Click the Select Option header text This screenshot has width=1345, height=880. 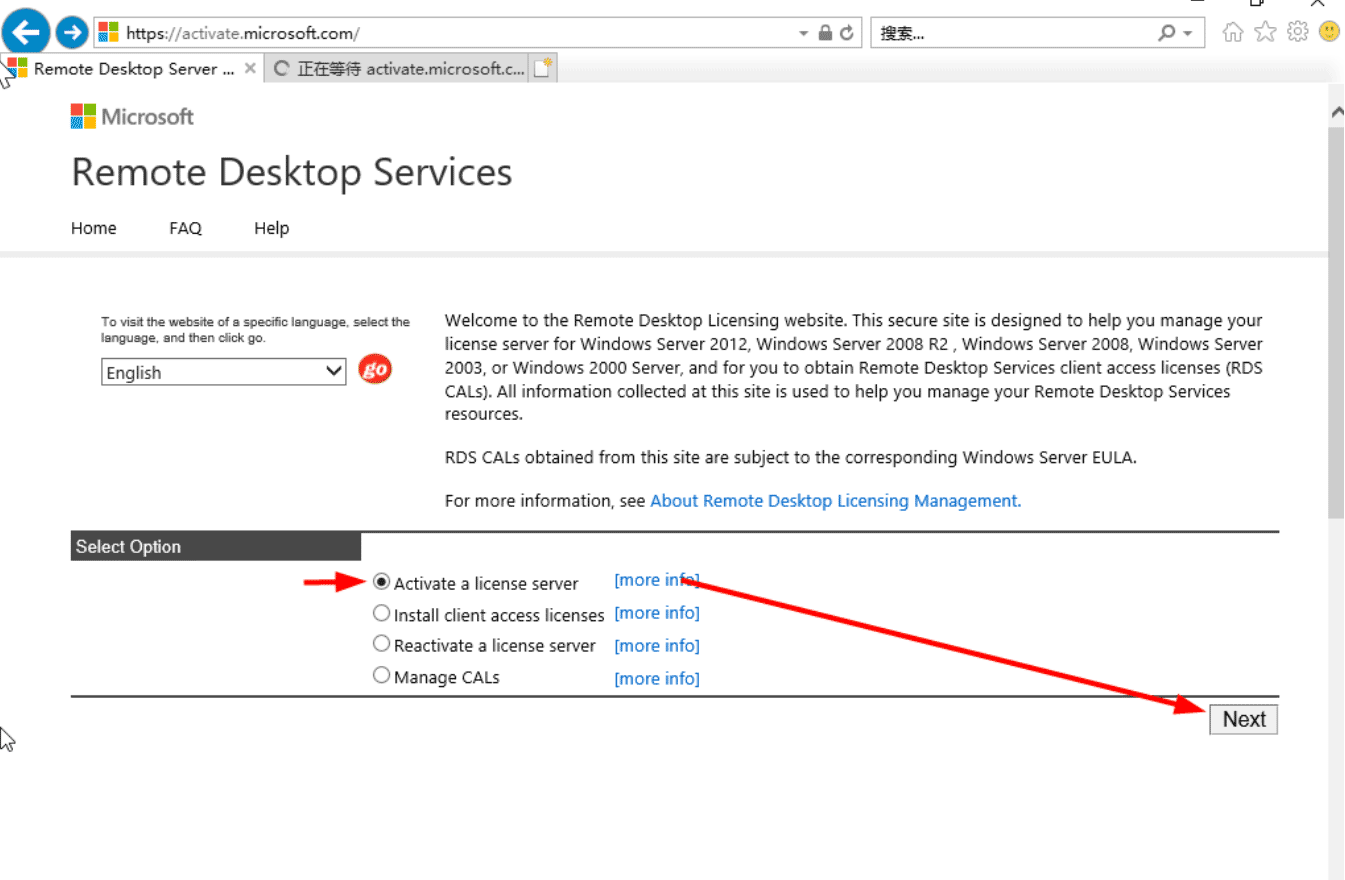pyautogui.click(x=128, y=547)
